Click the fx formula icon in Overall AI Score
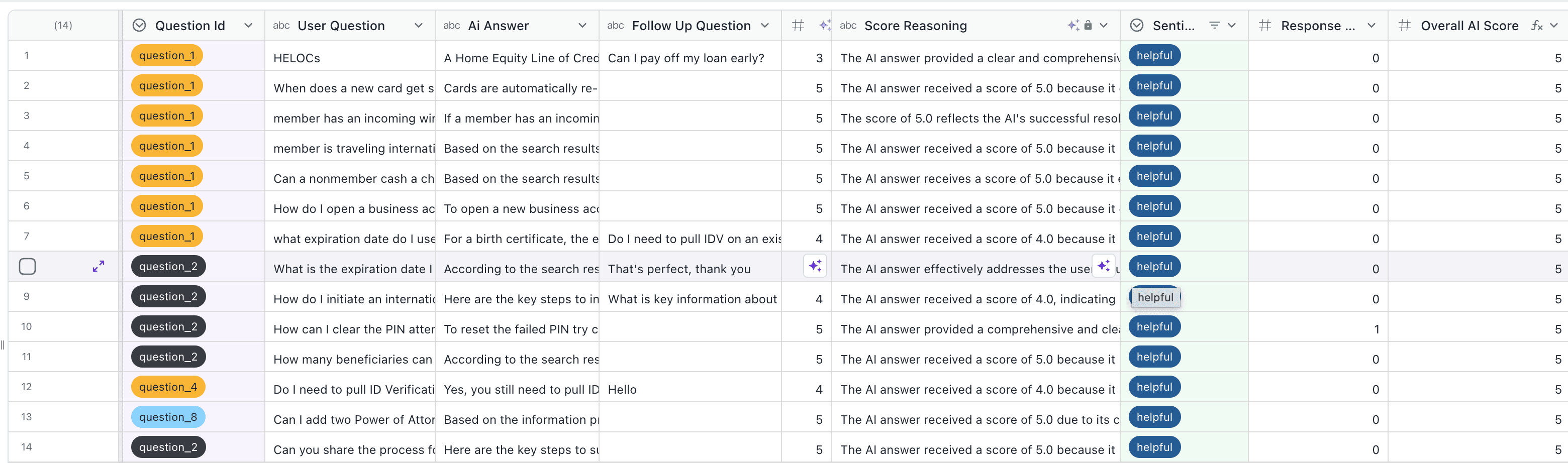 (1536, 26)
